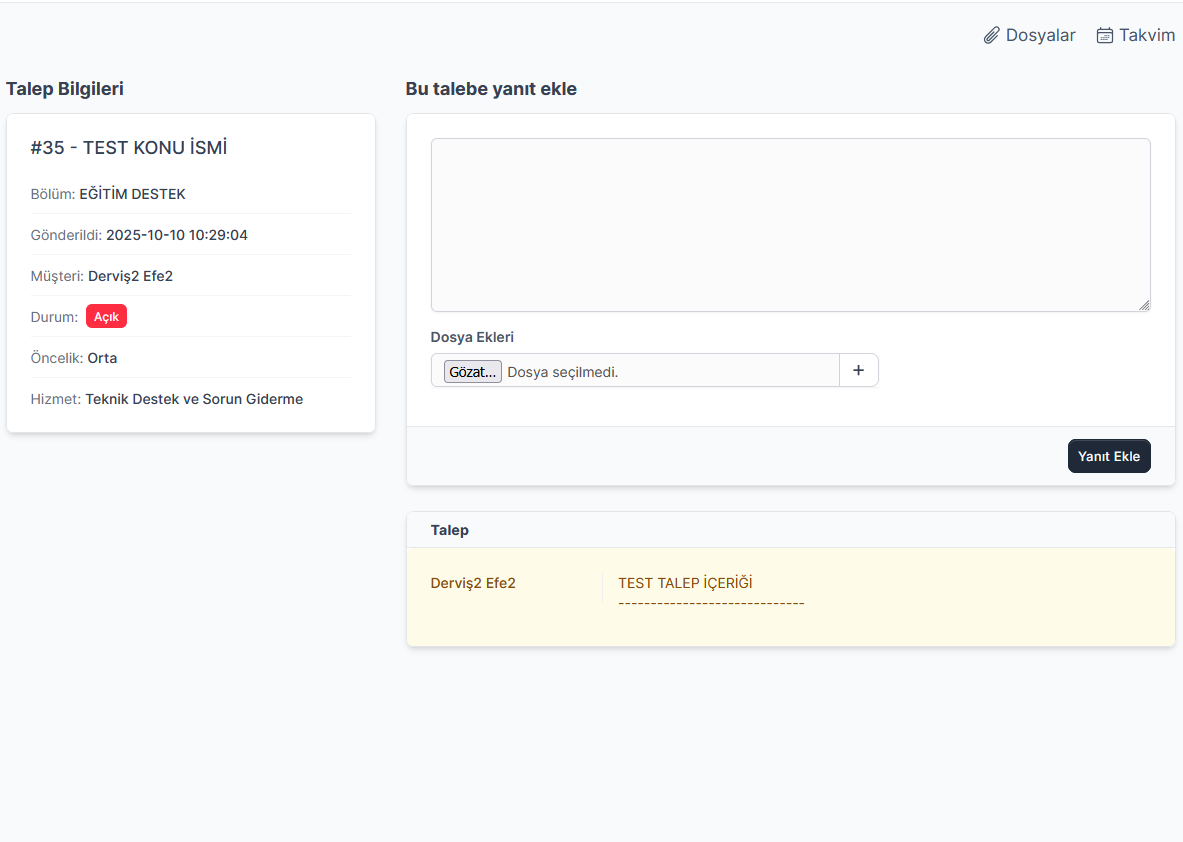Click the Talep section header
The width and height of the screenshot is (1183, 842).
[x=450, y=530]
